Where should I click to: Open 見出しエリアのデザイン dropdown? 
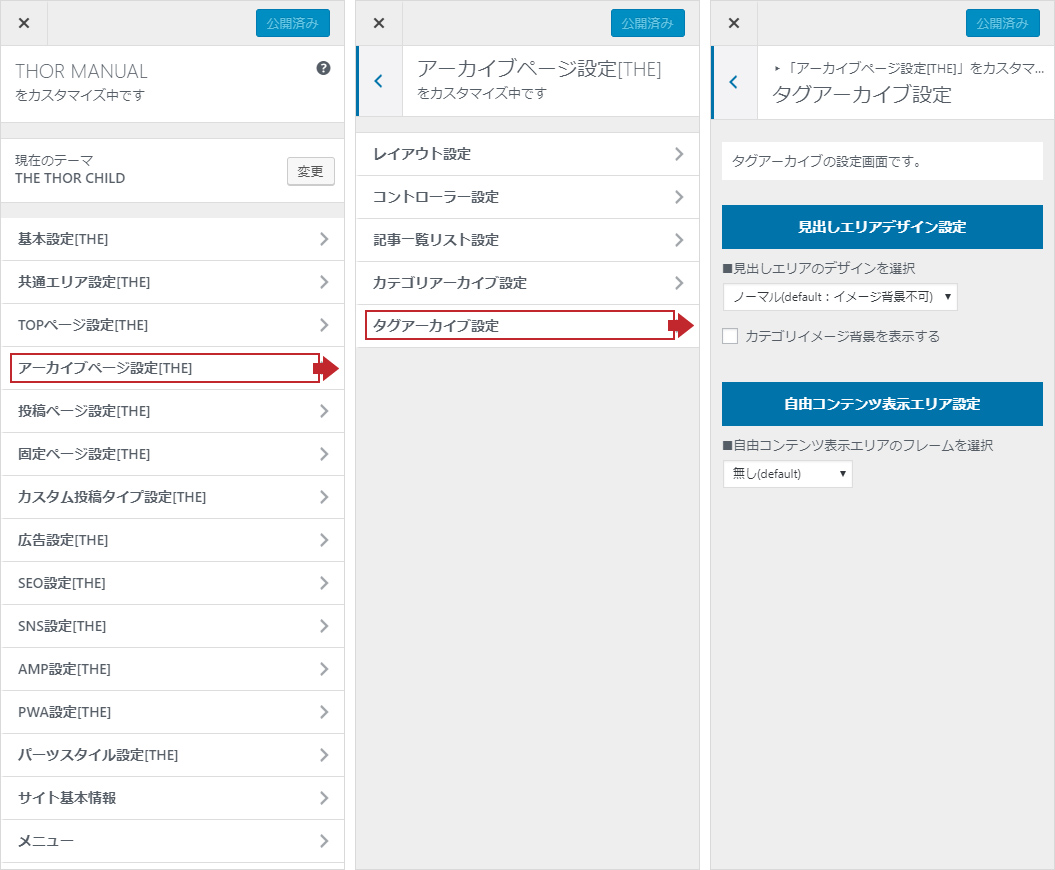(x=839, y=297)
